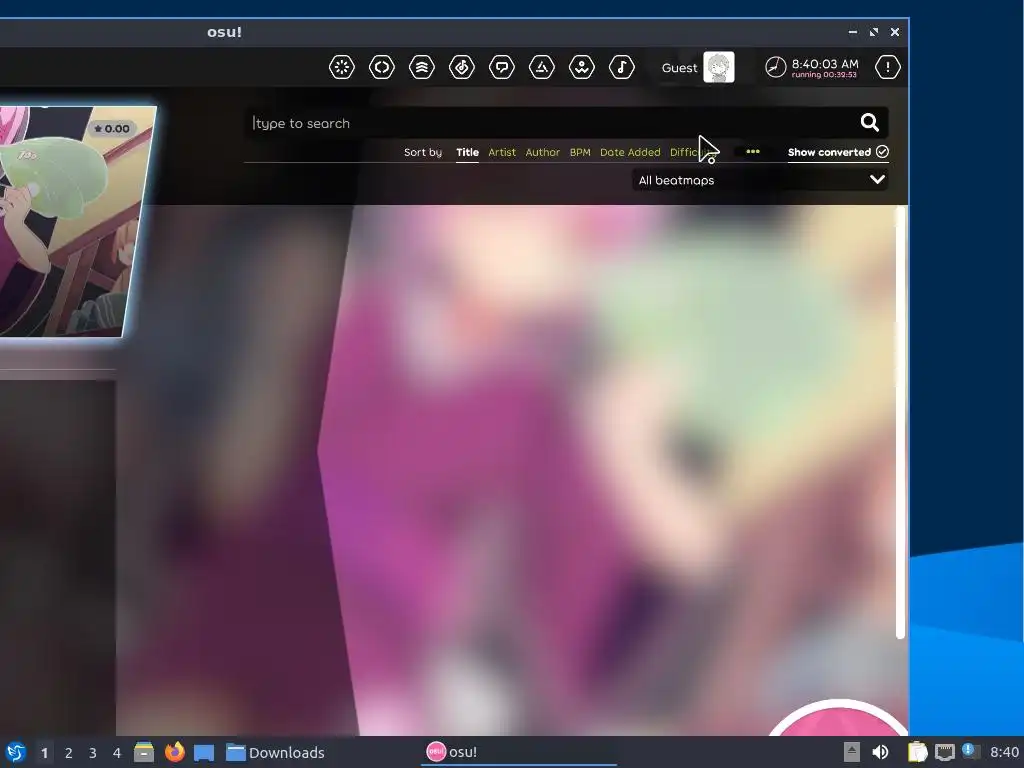Click the magnifying glass search icon
Screen dimensions: 1024x768
coord(869,122)
